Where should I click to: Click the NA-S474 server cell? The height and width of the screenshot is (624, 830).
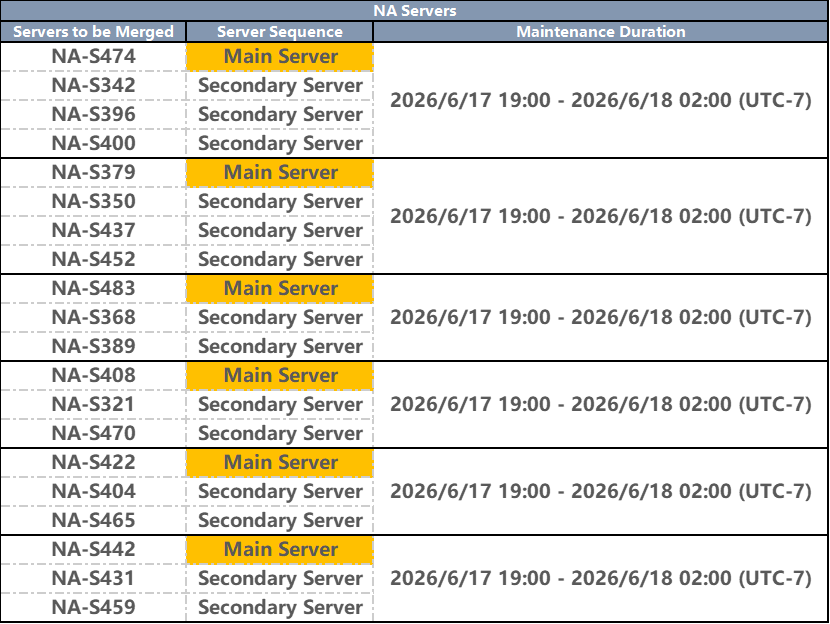(93, 57)
